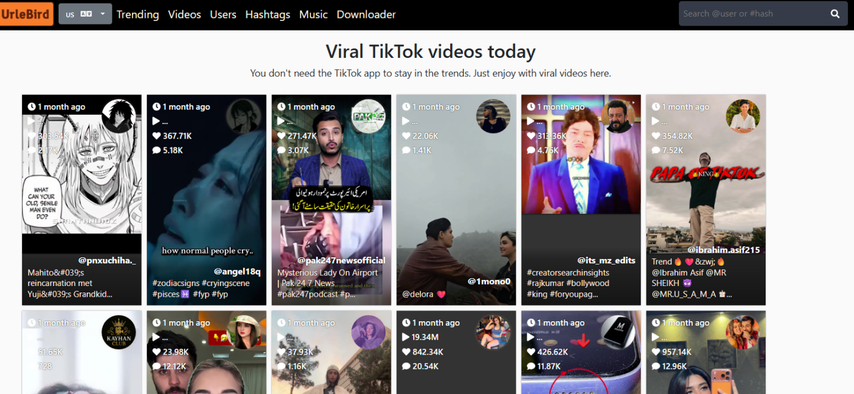The height and width of the screenshot is (394, 854).
Task: Focus the Search @user or #hash field
Action: point(752,14)
